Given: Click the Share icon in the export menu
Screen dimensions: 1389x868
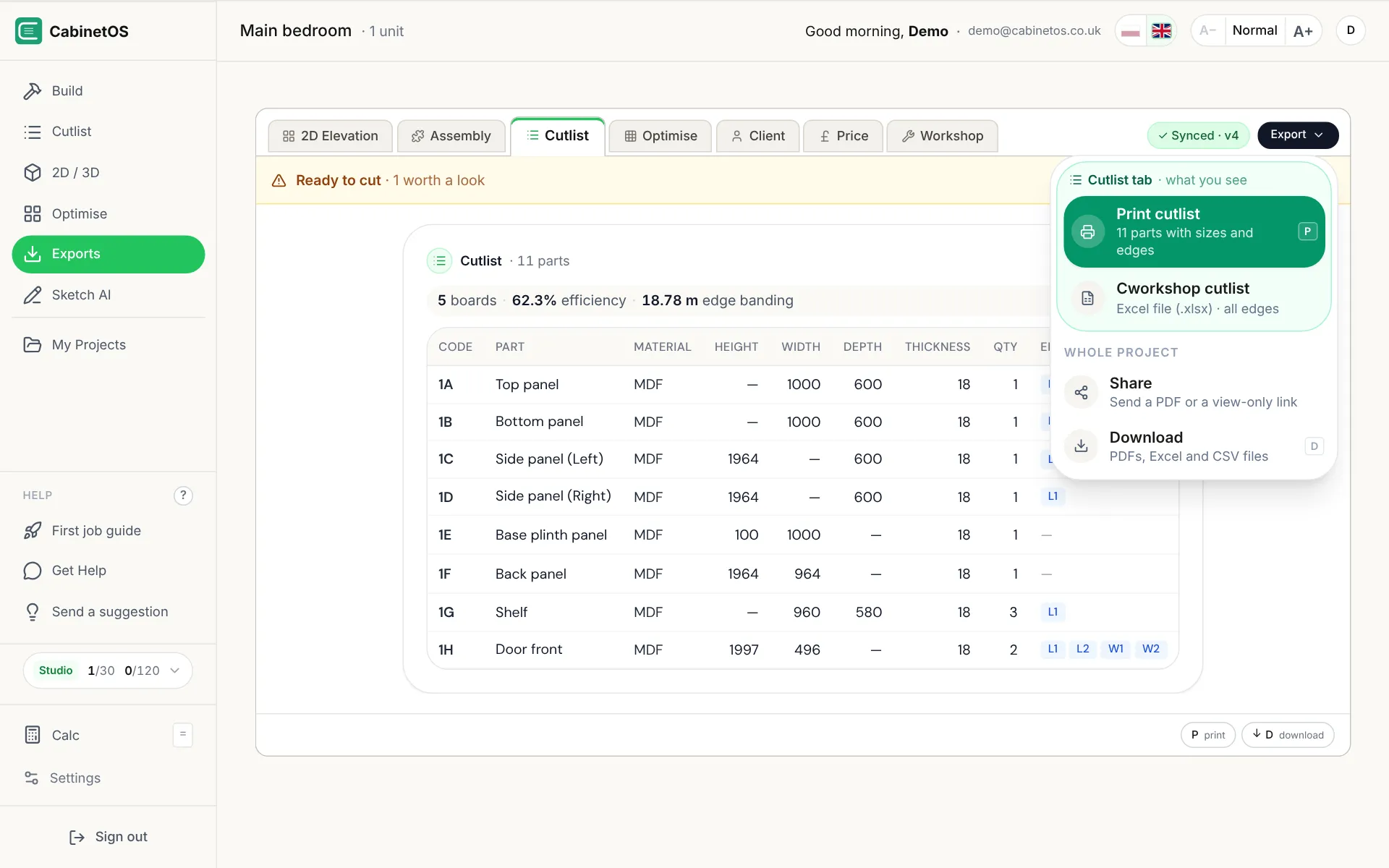Looking at the screenshot, I should 1081,392.
